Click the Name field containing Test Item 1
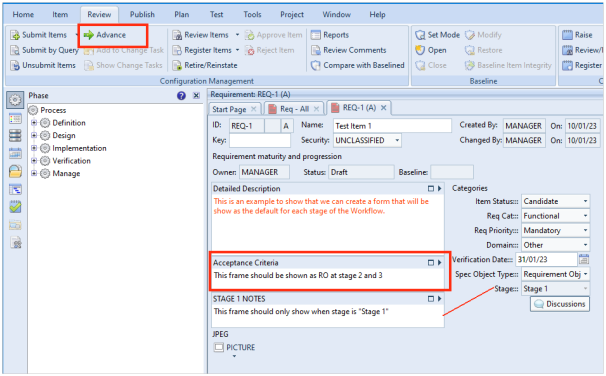The height and width of the screenshot is (376, 606). (x=392, y=126)
